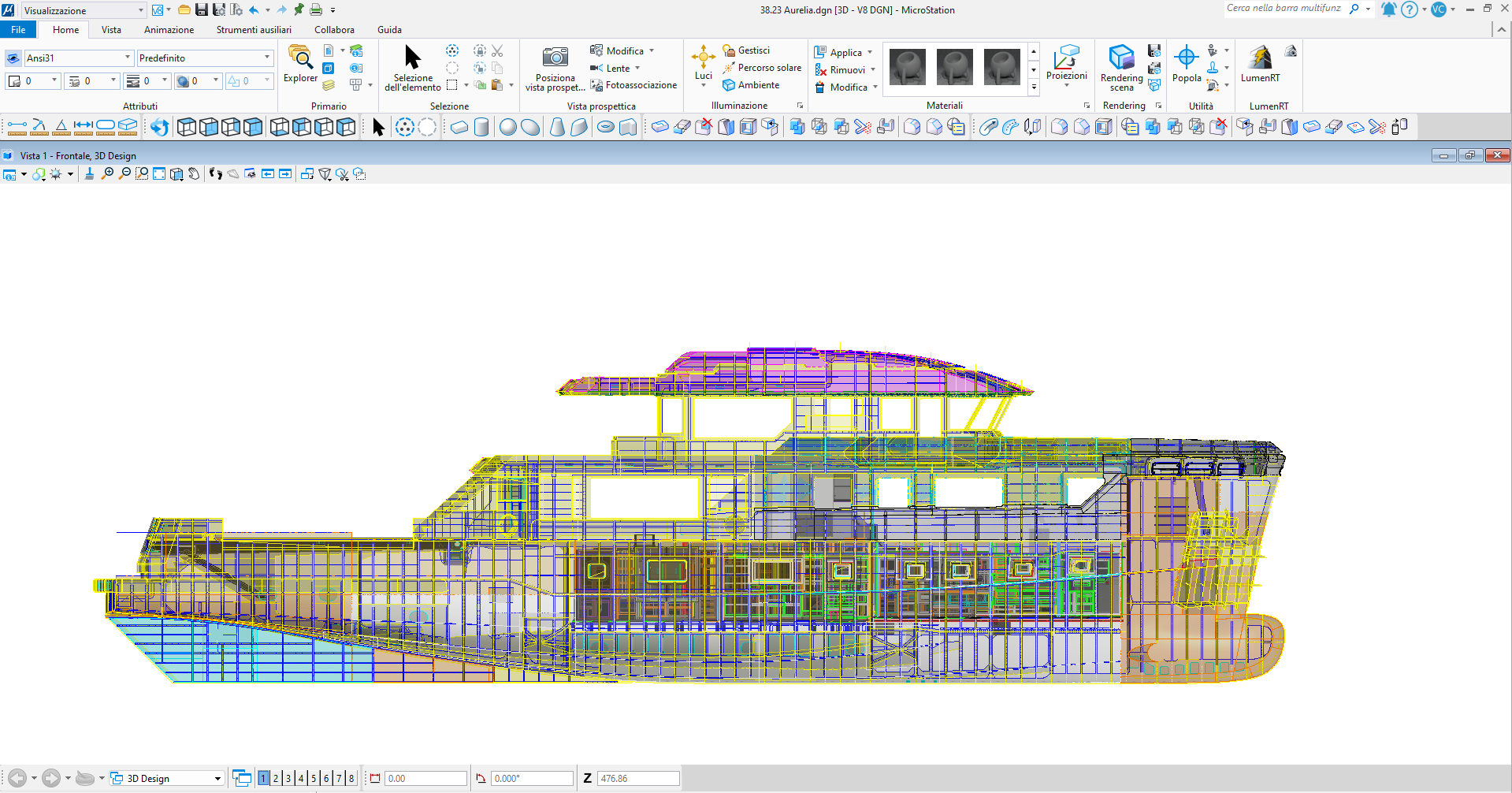1512x793 pixels.
Task: Toggle view number 8 button
Action: (351, 778)
